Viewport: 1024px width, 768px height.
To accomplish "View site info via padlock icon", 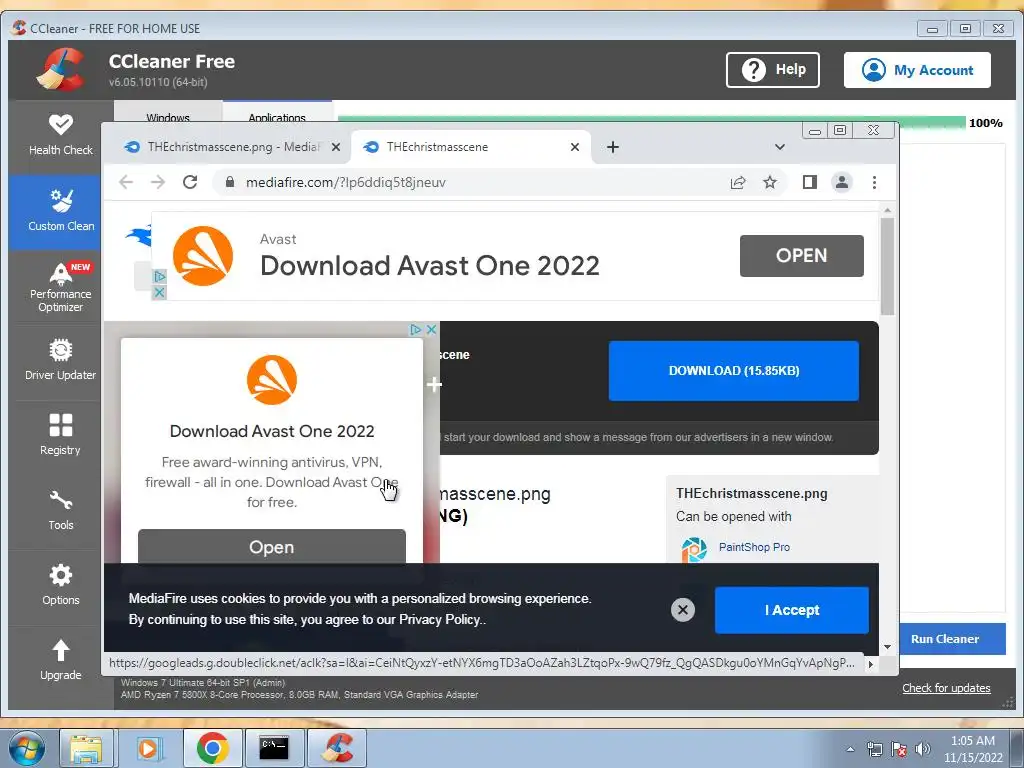I will pos(230,182).
